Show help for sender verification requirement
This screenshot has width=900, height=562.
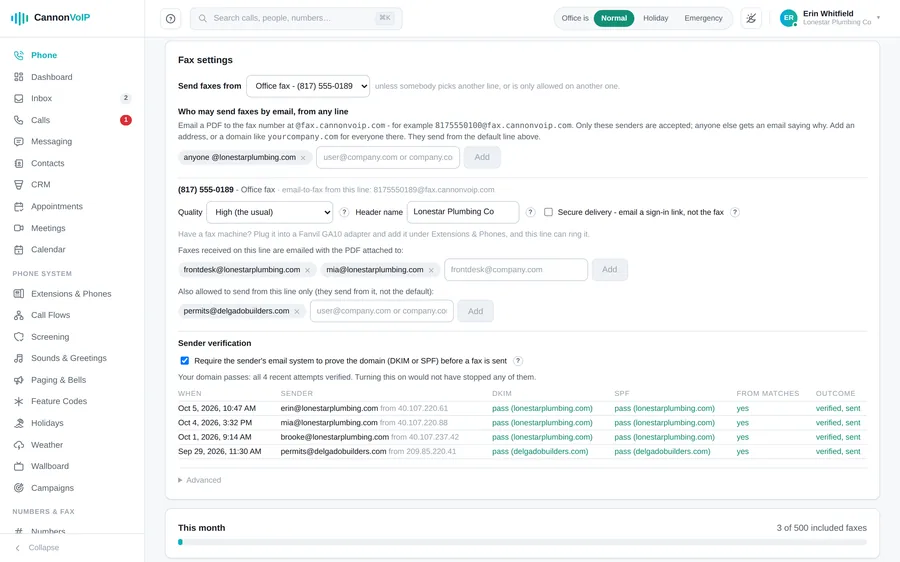click(x=518, y=361)
